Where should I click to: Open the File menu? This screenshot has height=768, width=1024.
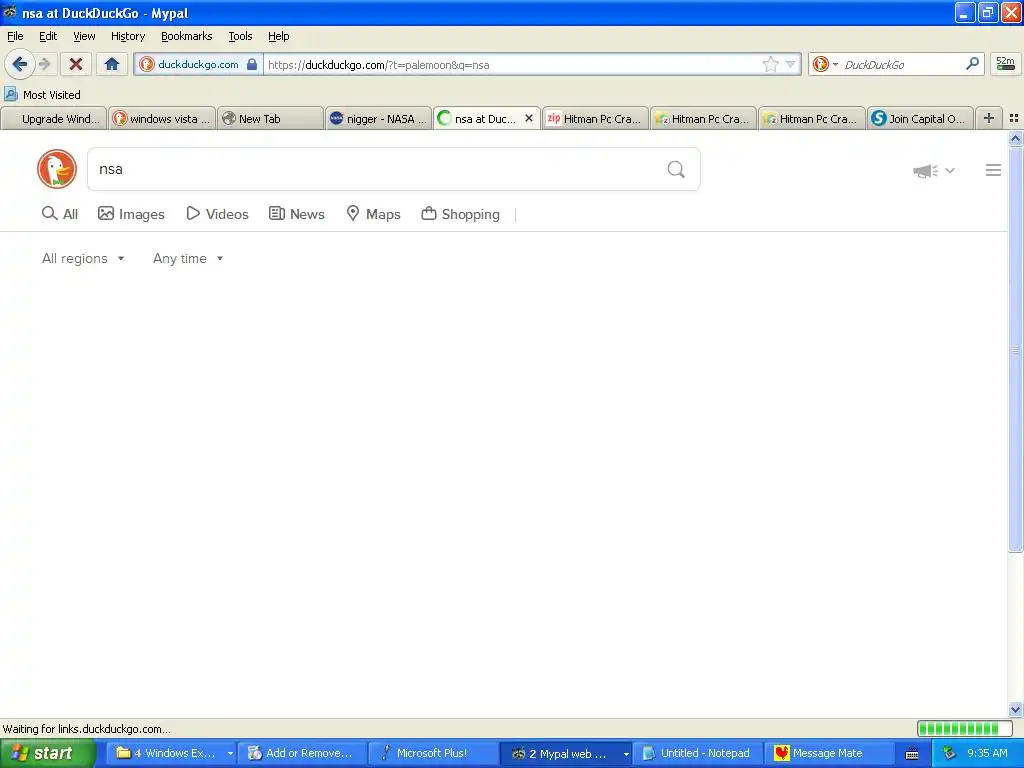tap(15, 36)
